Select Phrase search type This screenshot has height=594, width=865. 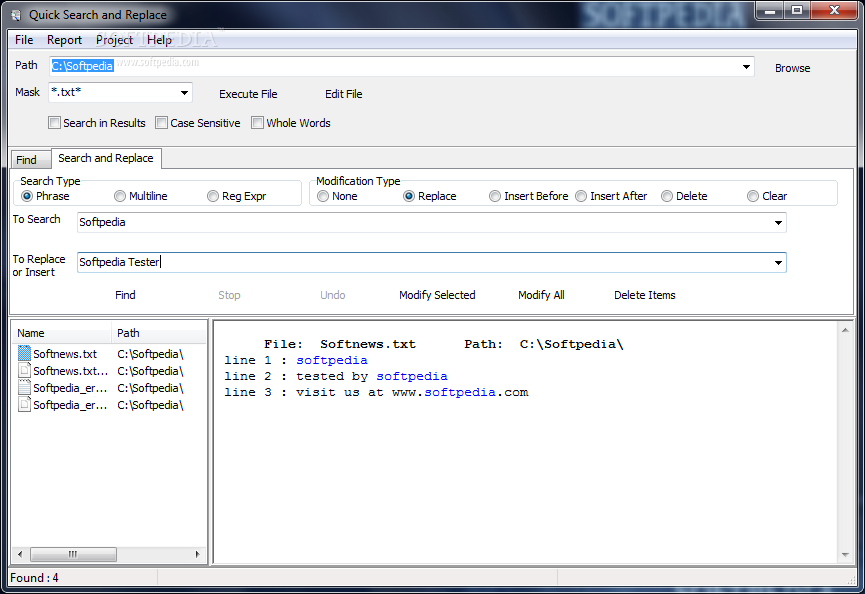tap(27, 196)
